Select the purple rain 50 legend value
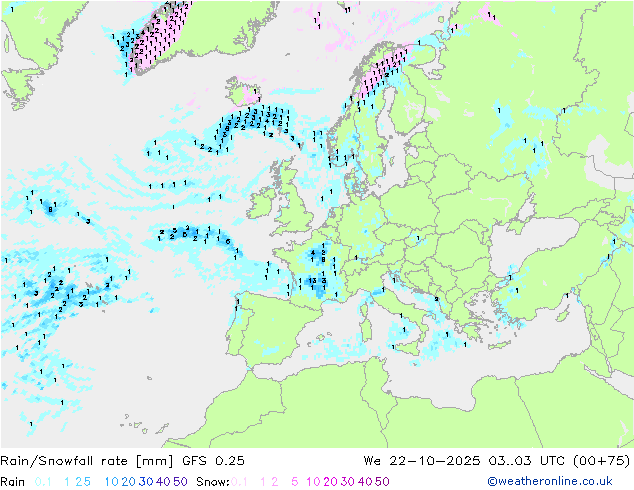This screenshot has width=634, height=490. (180, 482)
